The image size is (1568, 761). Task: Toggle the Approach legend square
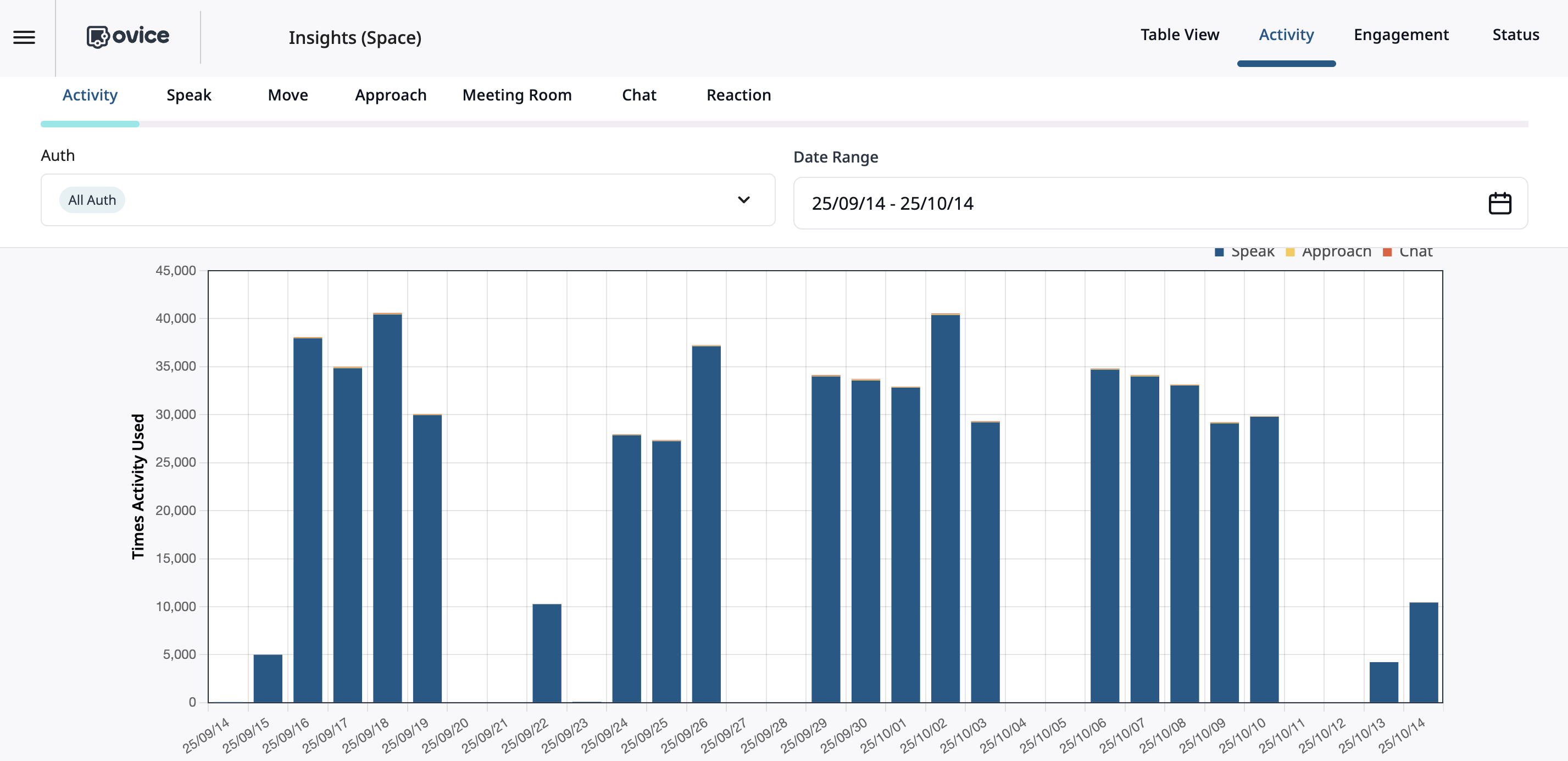[1289, 252]
